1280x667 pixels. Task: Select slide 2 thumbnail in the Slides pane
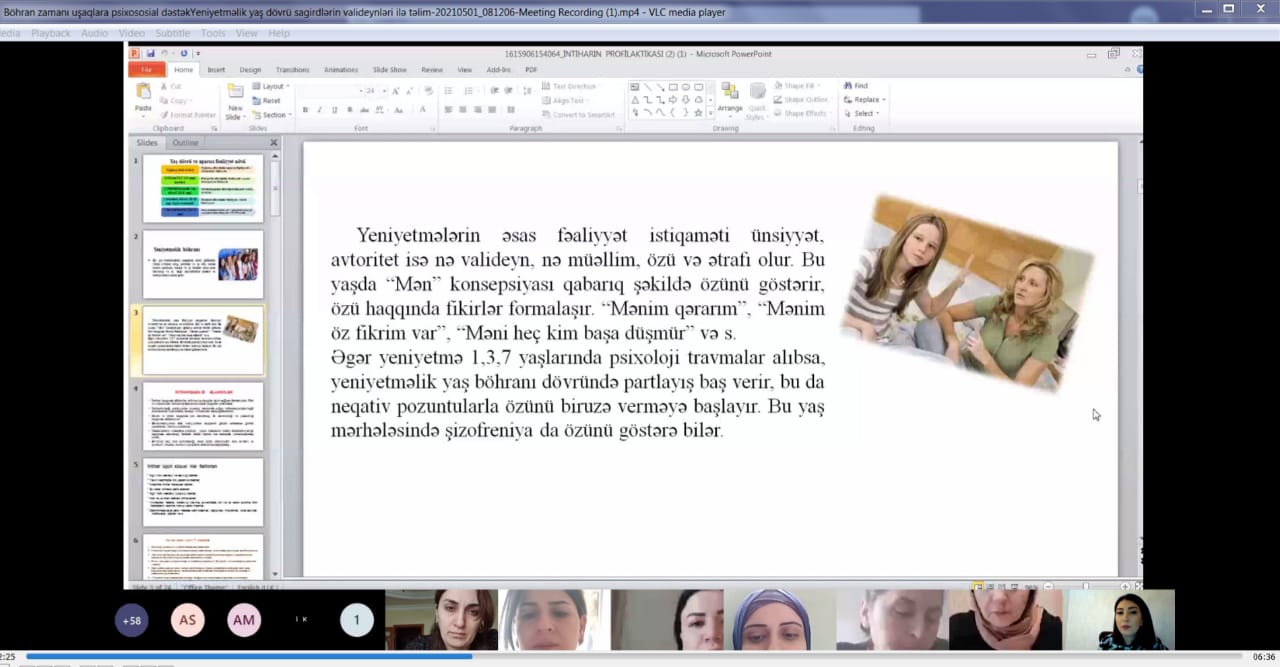(x=203, y=264)
